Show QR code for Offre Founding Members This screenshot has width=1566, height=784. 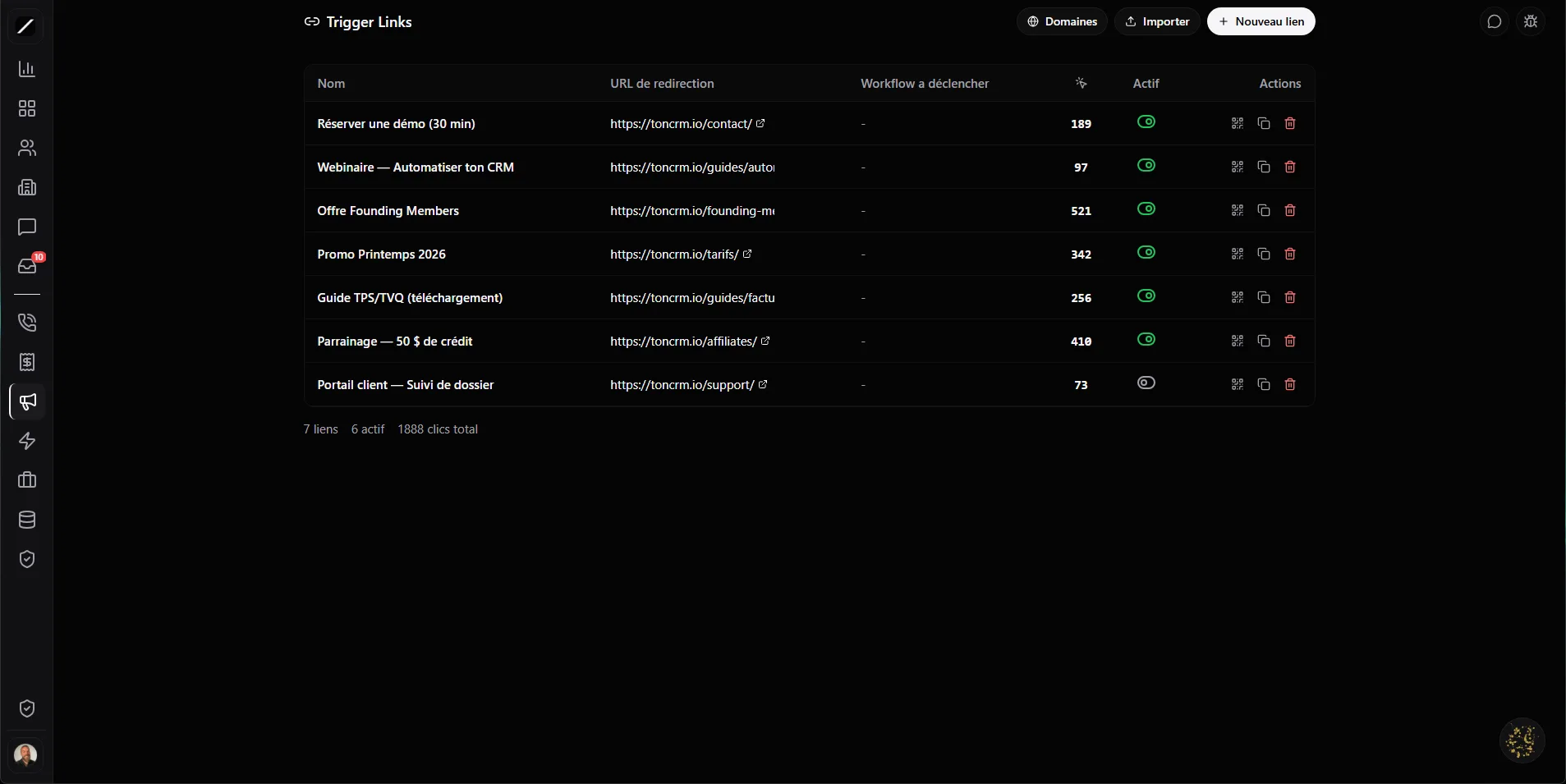pos(1238,210)
